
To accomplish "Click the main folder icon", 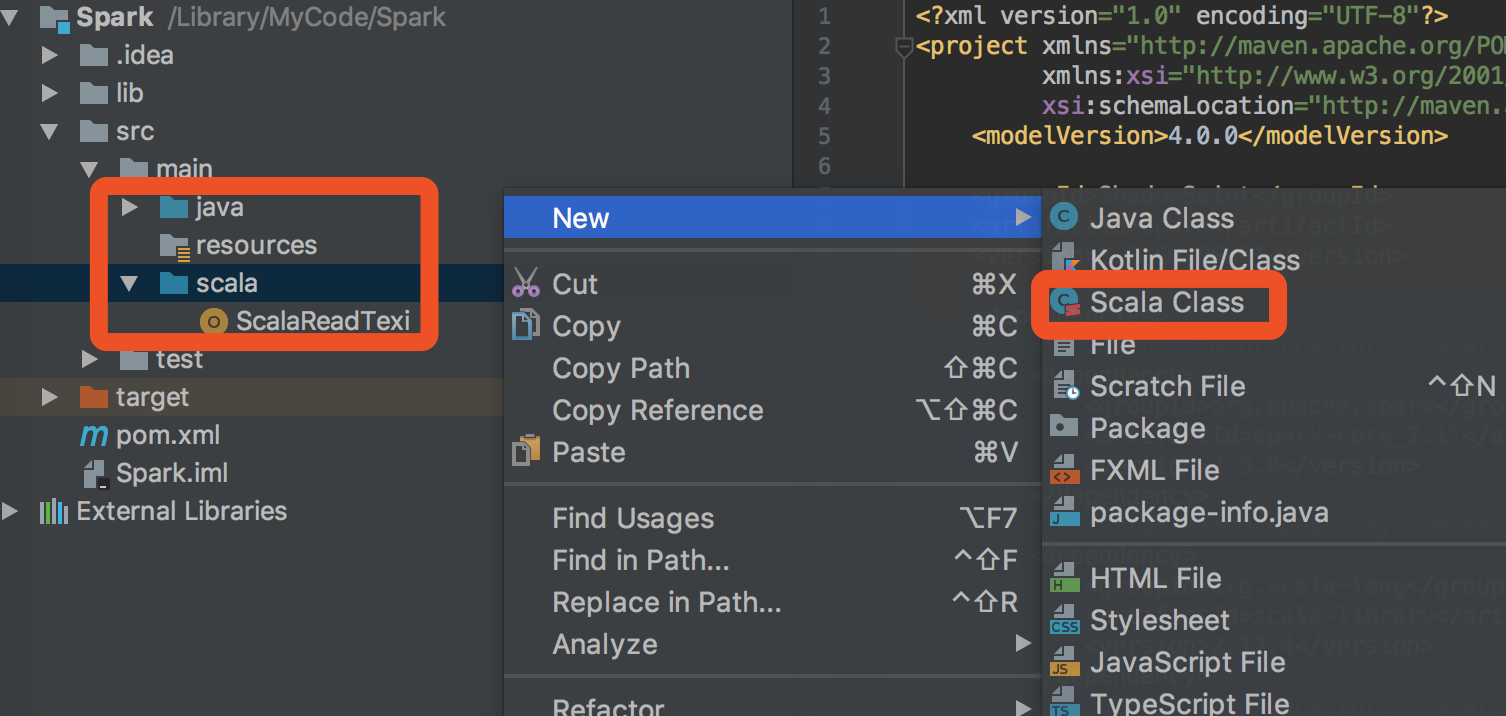I will point(133,169).
